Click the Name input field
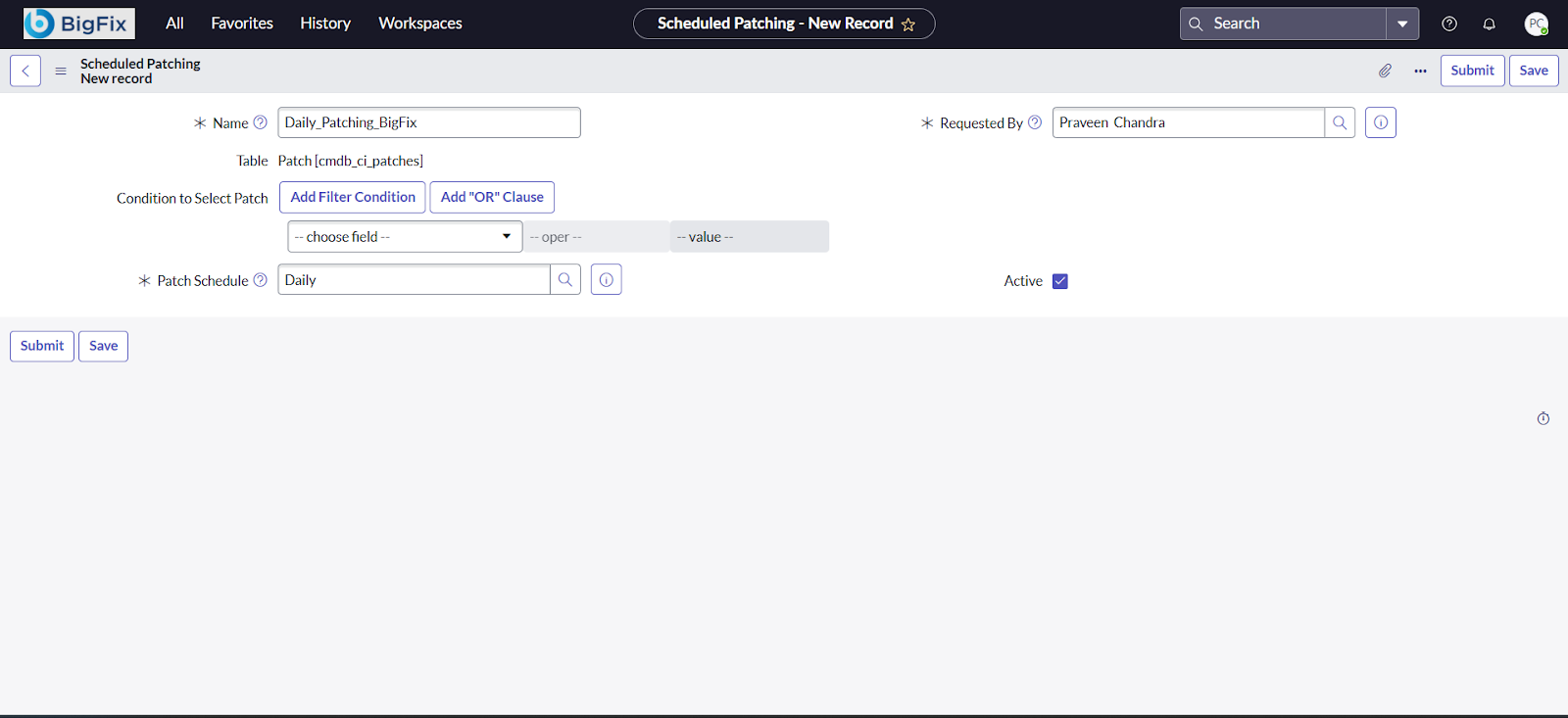Image resolution: width=1568 pixels, height=718 pixels. point(429,122)
